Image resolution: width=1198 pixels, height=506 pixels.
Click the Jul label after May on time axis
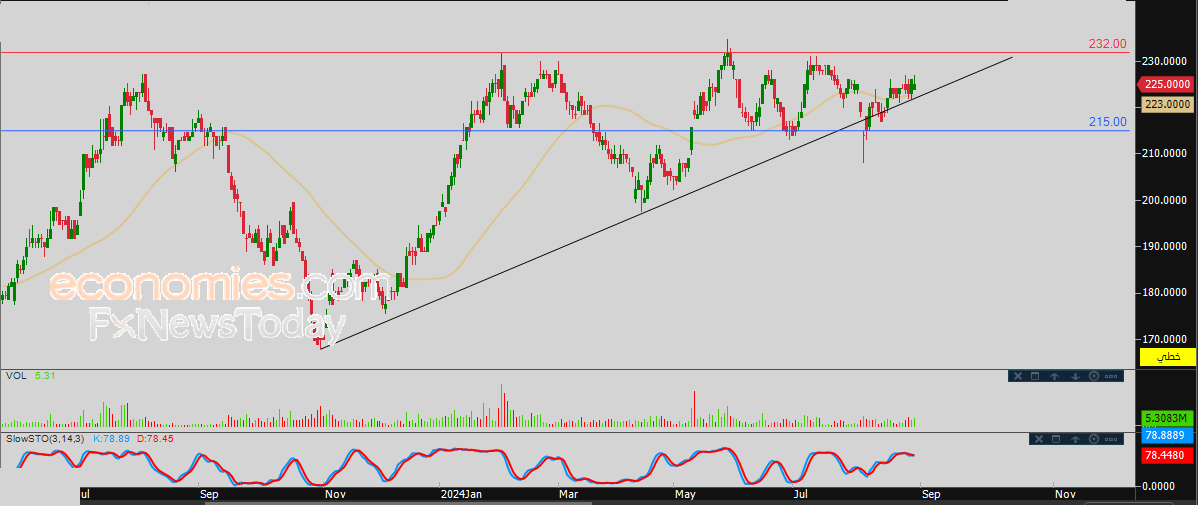pyautogui.click(x=801, y=495)
